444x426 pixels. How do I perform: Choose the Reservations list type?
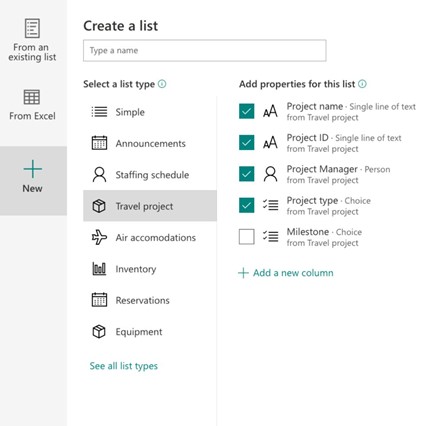click(150, 300)
